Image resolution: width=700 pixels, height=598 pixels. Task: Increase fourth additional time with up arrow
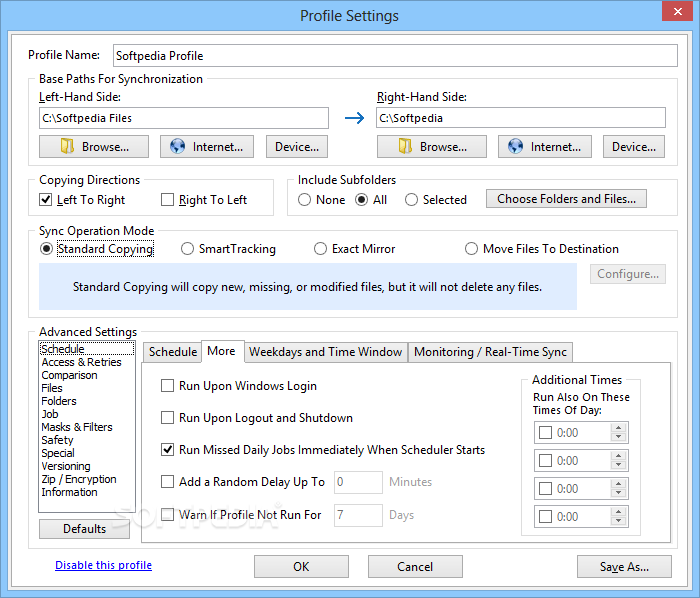[619, 511]
